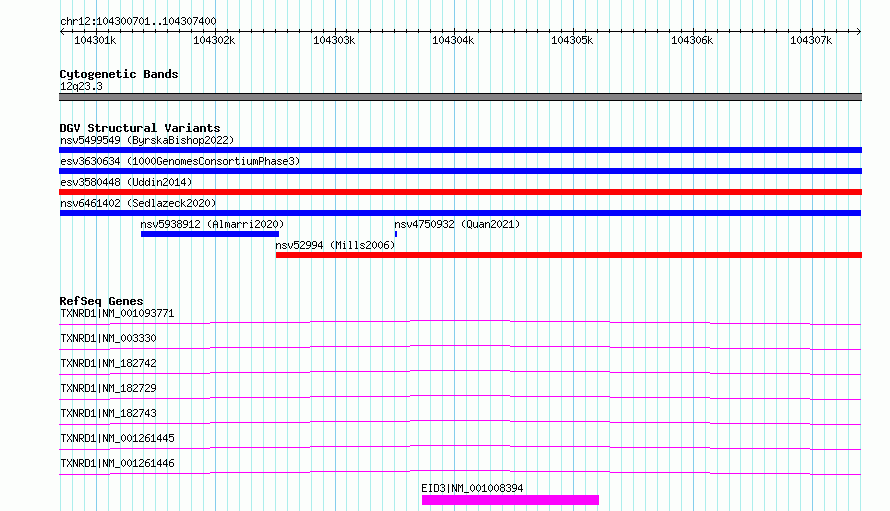Open TXNRD1|NM_182743 transcript label
890x511 pixels.
108,413
